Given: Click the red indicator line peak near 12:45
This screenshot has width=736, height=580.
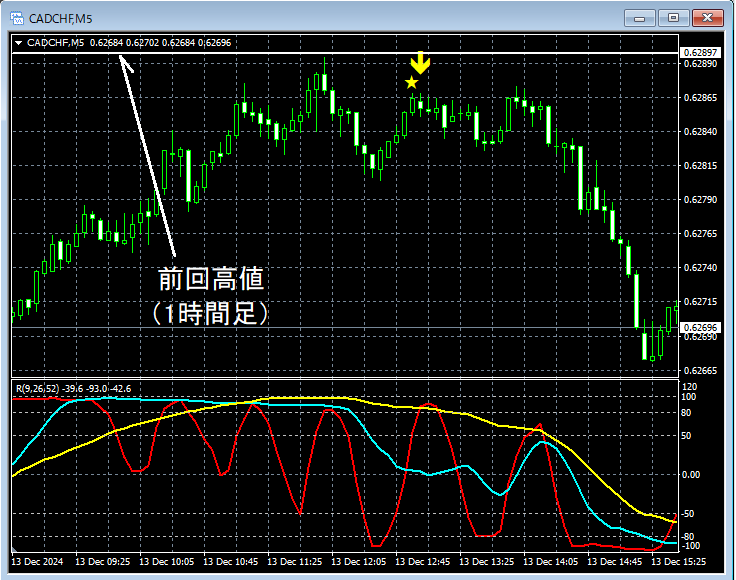Looking at the screenshot, I should click(428, 404).
